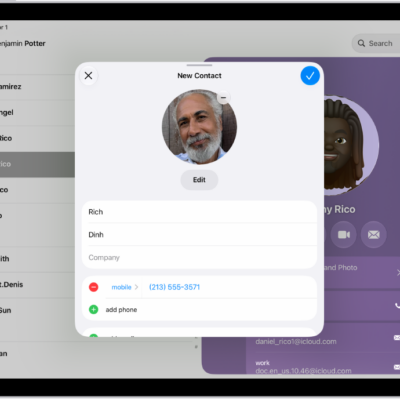
Task: Select St. Denis in the contacts list
Action: [x=37, y=285]
